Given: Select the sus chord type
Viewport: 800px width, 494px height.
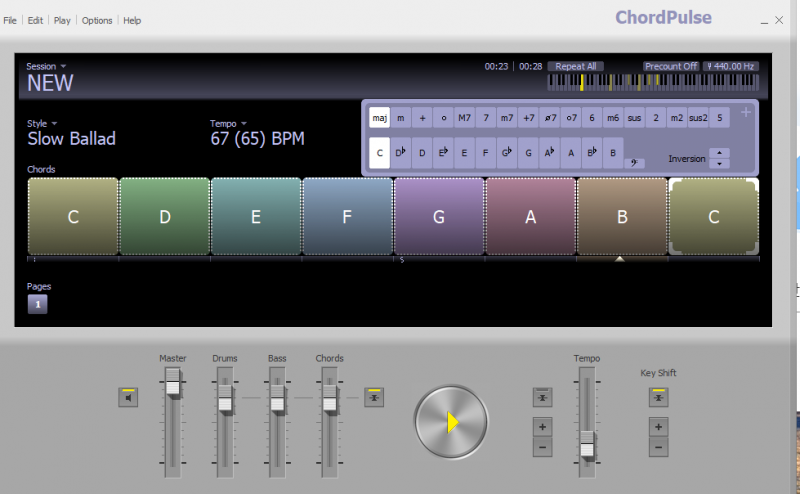Looking at the screenshot, I should (634, 118).
